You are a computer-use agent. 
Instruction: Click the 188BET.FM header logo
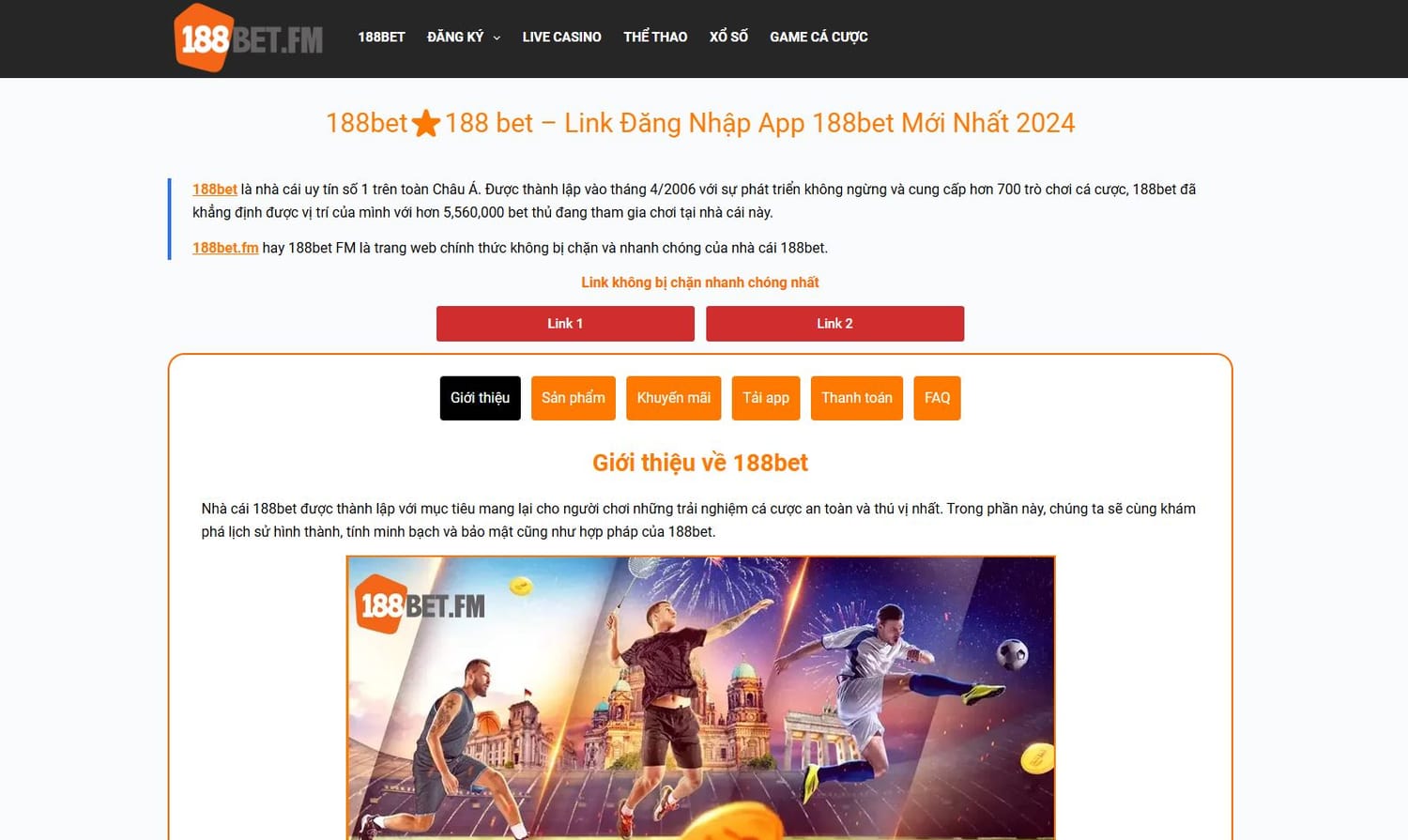pos(249,38)
